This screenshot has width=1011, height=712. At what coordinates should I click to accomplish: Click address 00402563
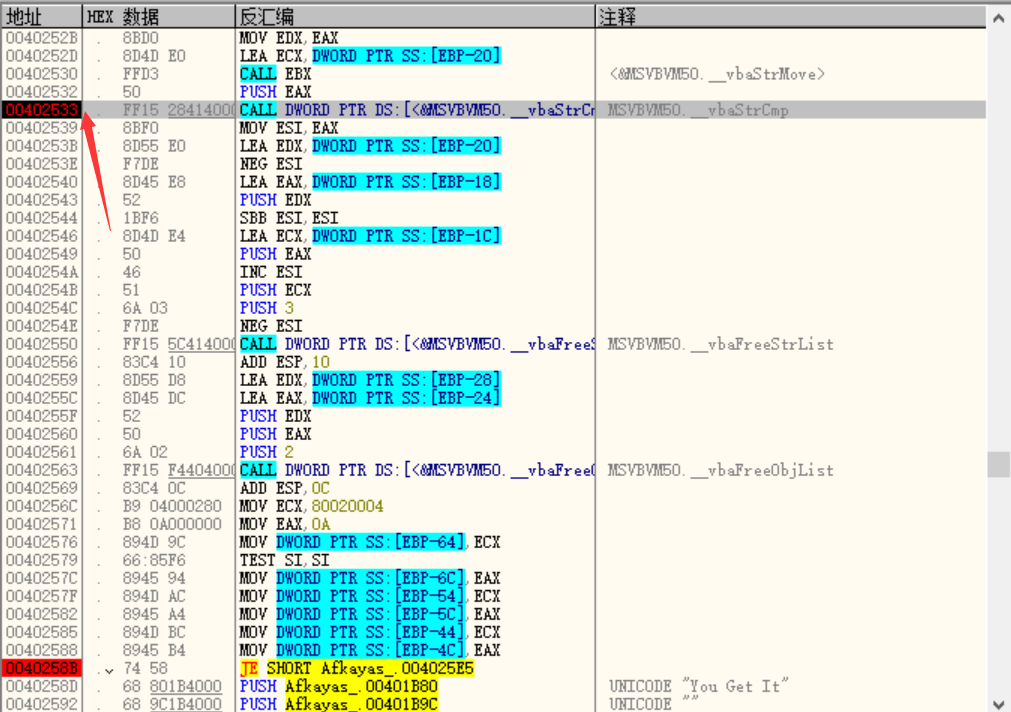pyautogui.click(x=42, y=470)
